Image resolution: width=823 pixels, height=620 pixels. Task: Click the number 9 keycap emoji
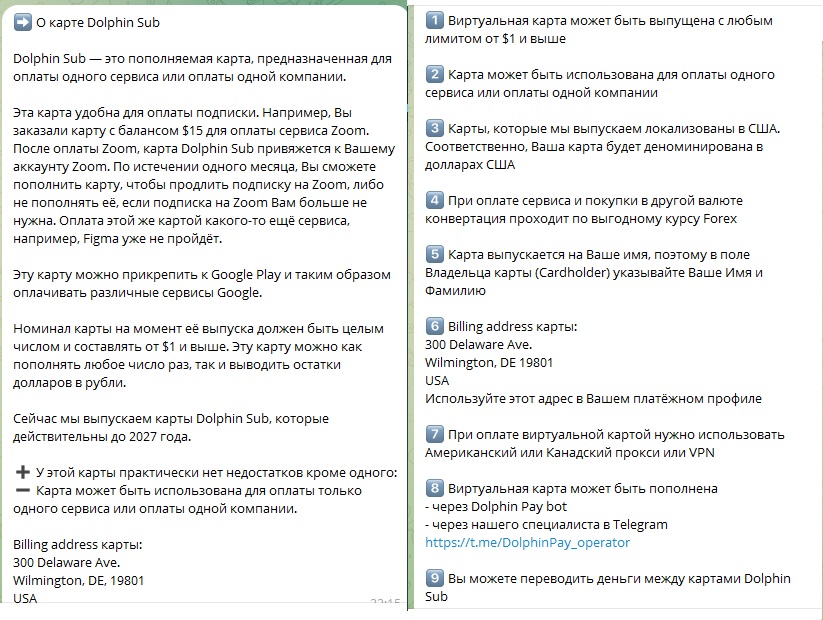tap(434, 579)
